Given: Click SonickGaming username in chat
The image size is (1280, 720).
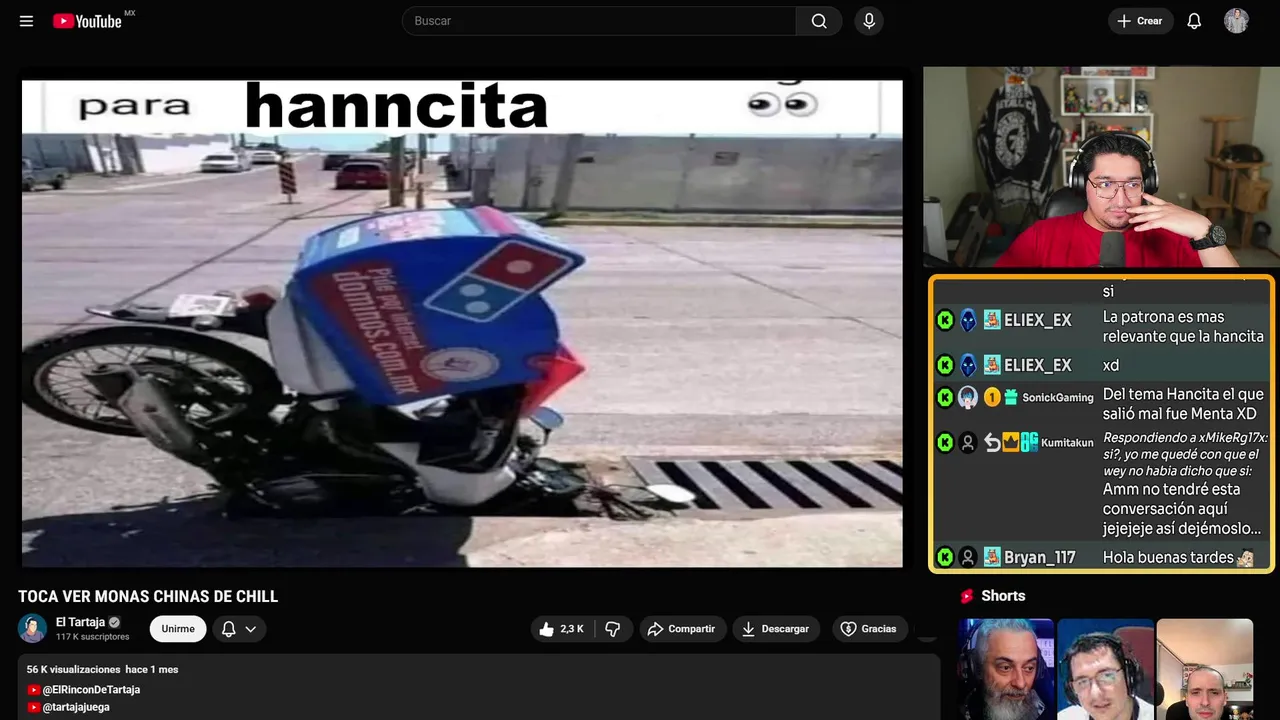Looking at the screenshot, I should point(1058,398).
